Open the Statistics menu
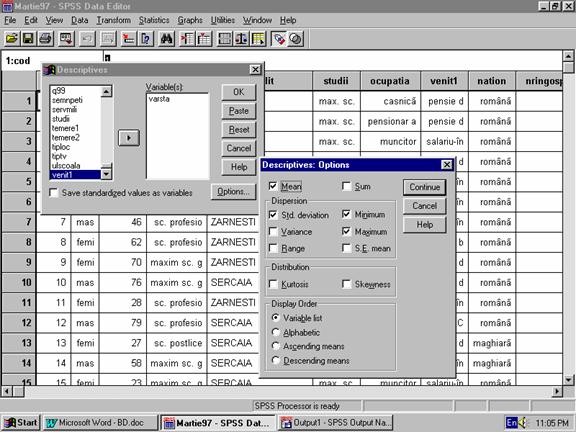This screenshot has height=432, width=576. click(x=154, y=20)
